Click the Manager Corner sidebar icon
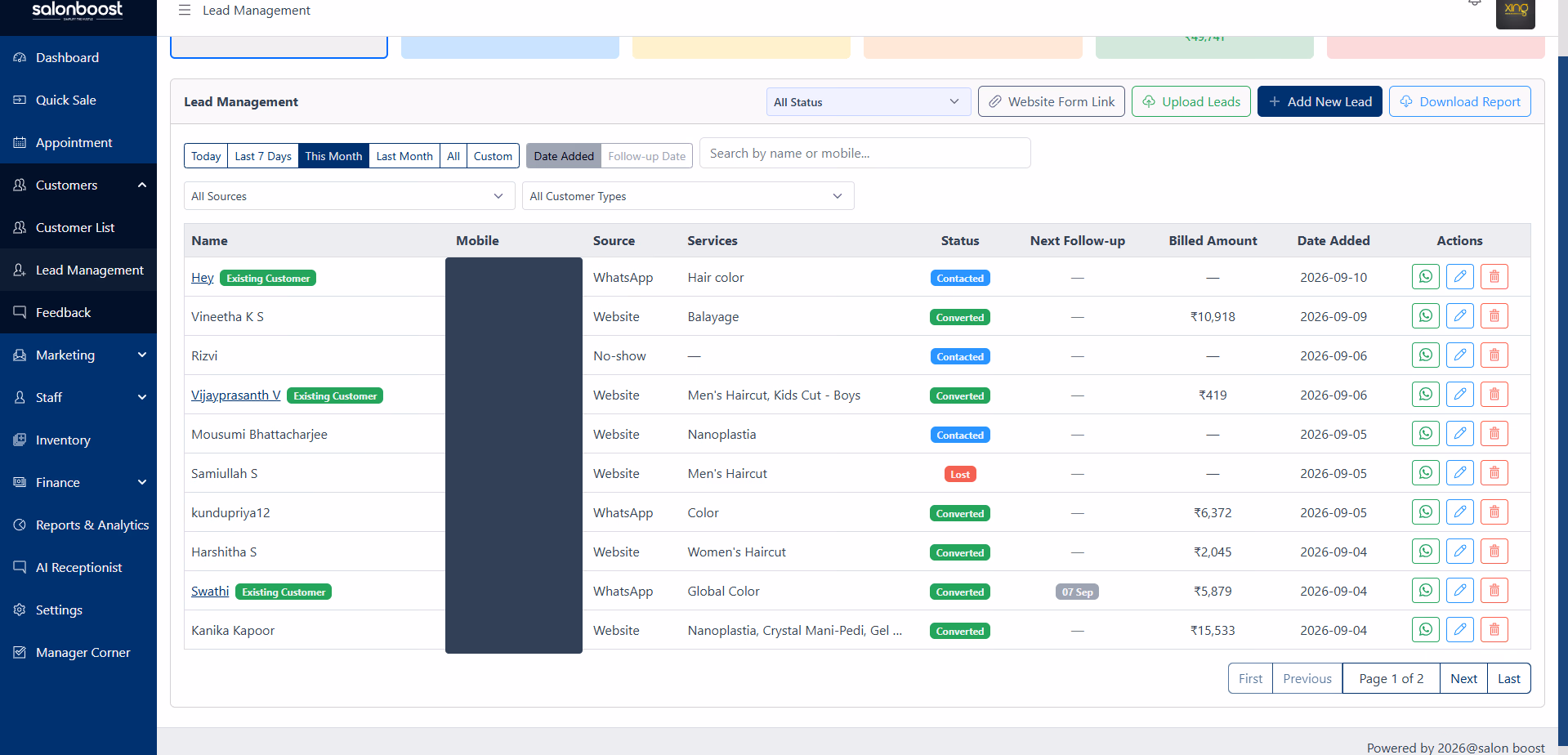Screen dimensions: 1568x755 pos(20,652)
